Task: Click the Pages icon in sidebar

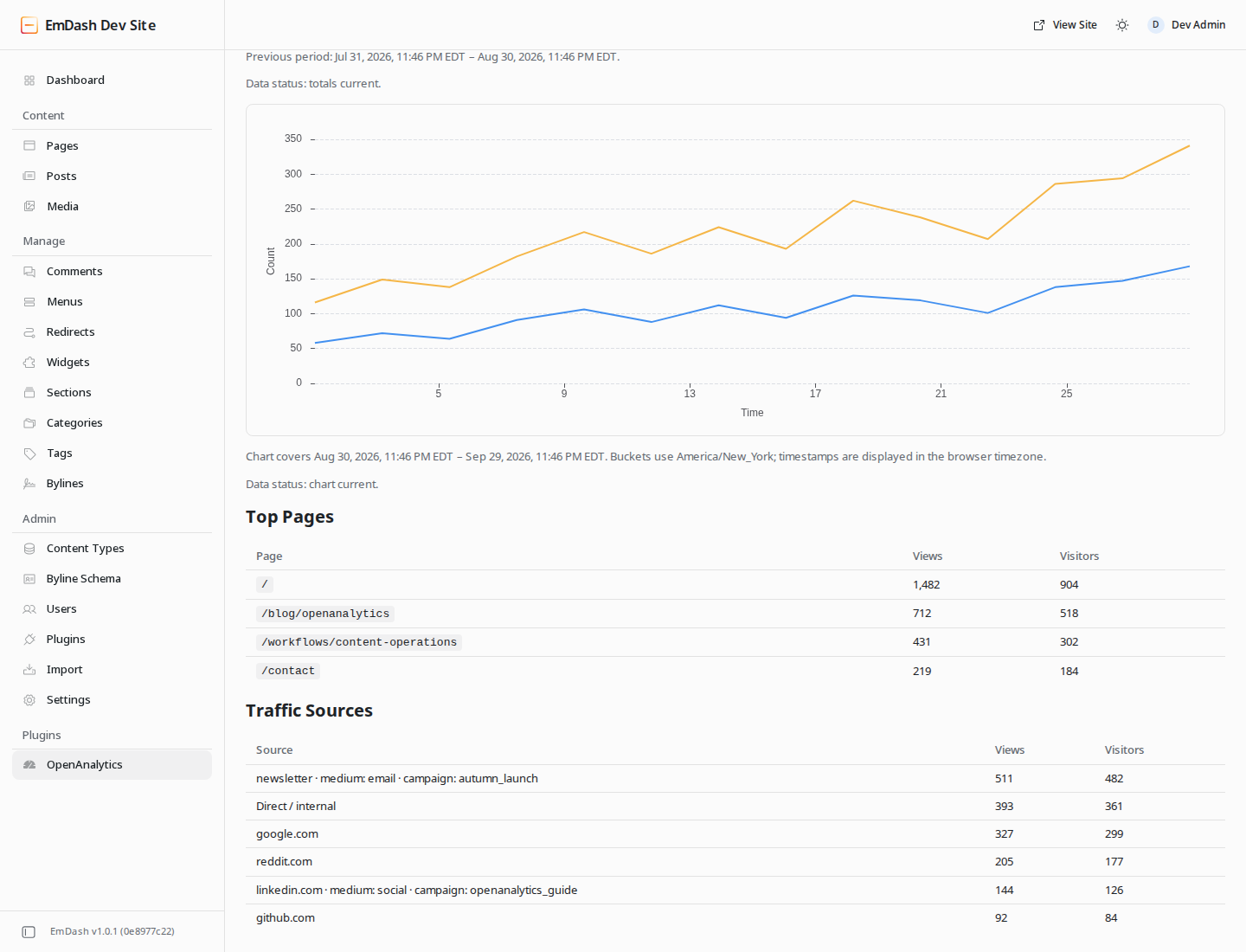Action: coord(29,145)
